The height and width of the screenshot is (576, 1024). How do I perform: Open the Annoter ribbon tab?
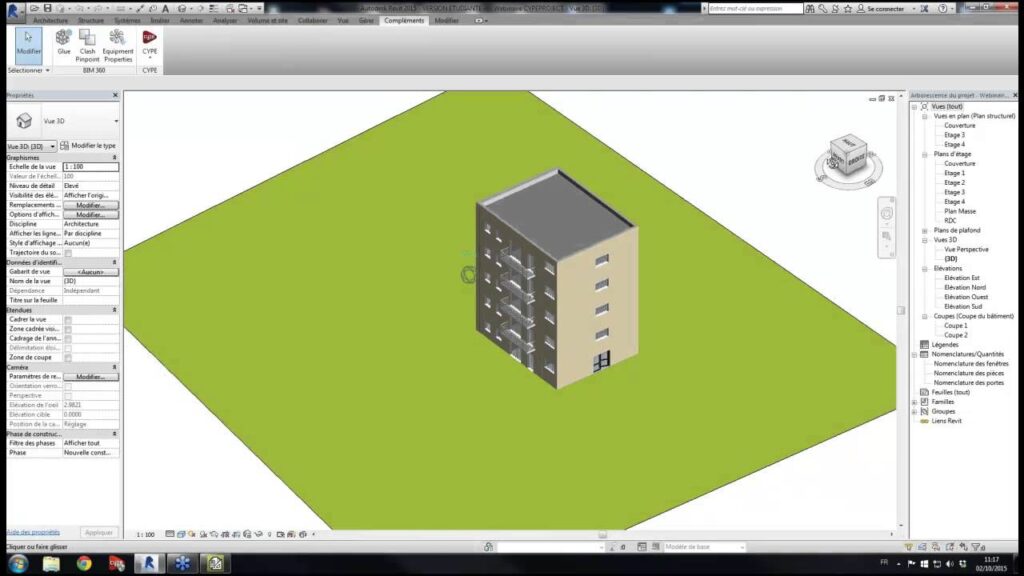(x=190, y=20)
